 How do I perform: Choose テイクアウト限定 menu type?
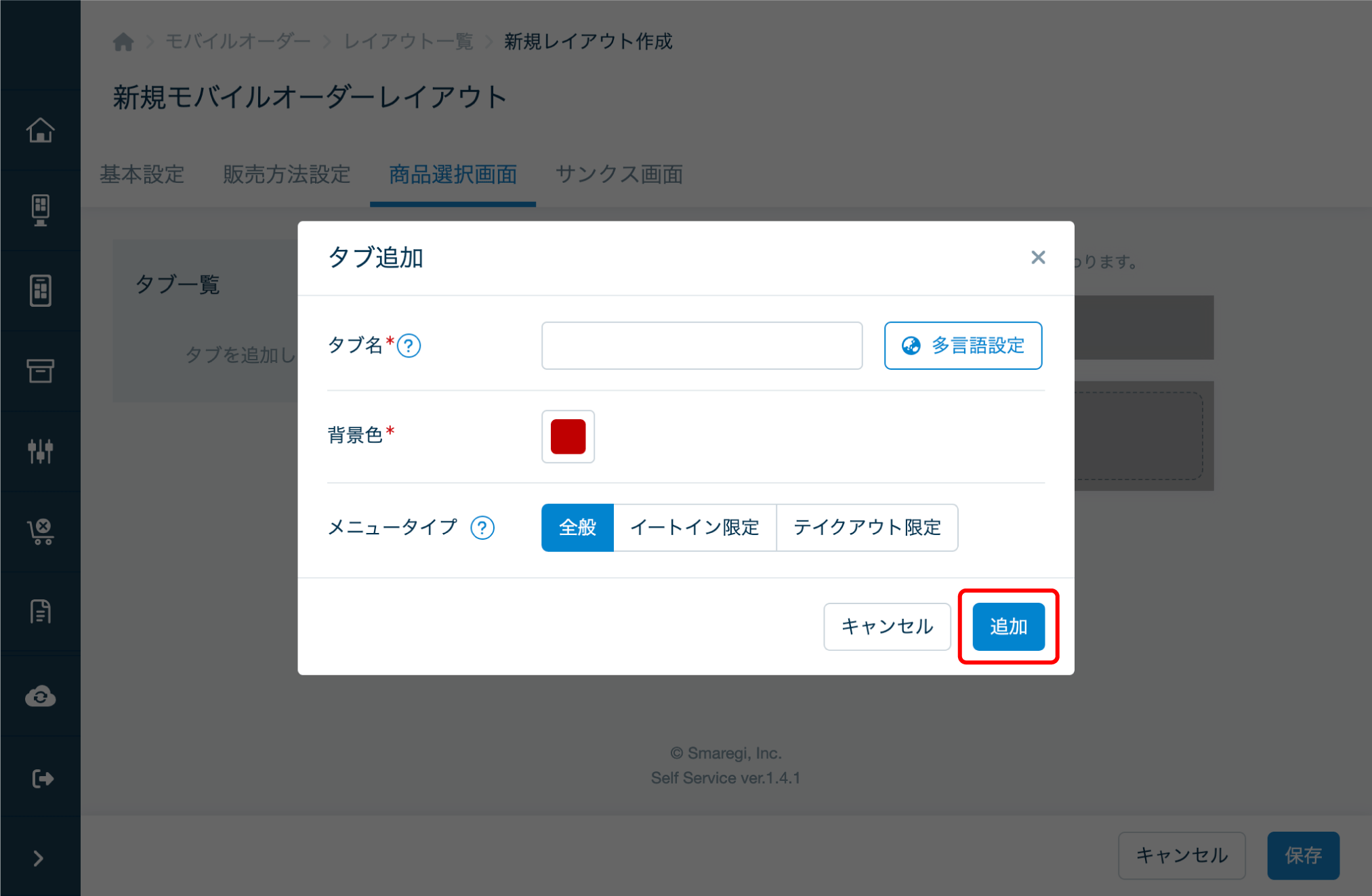coord(867,528)
